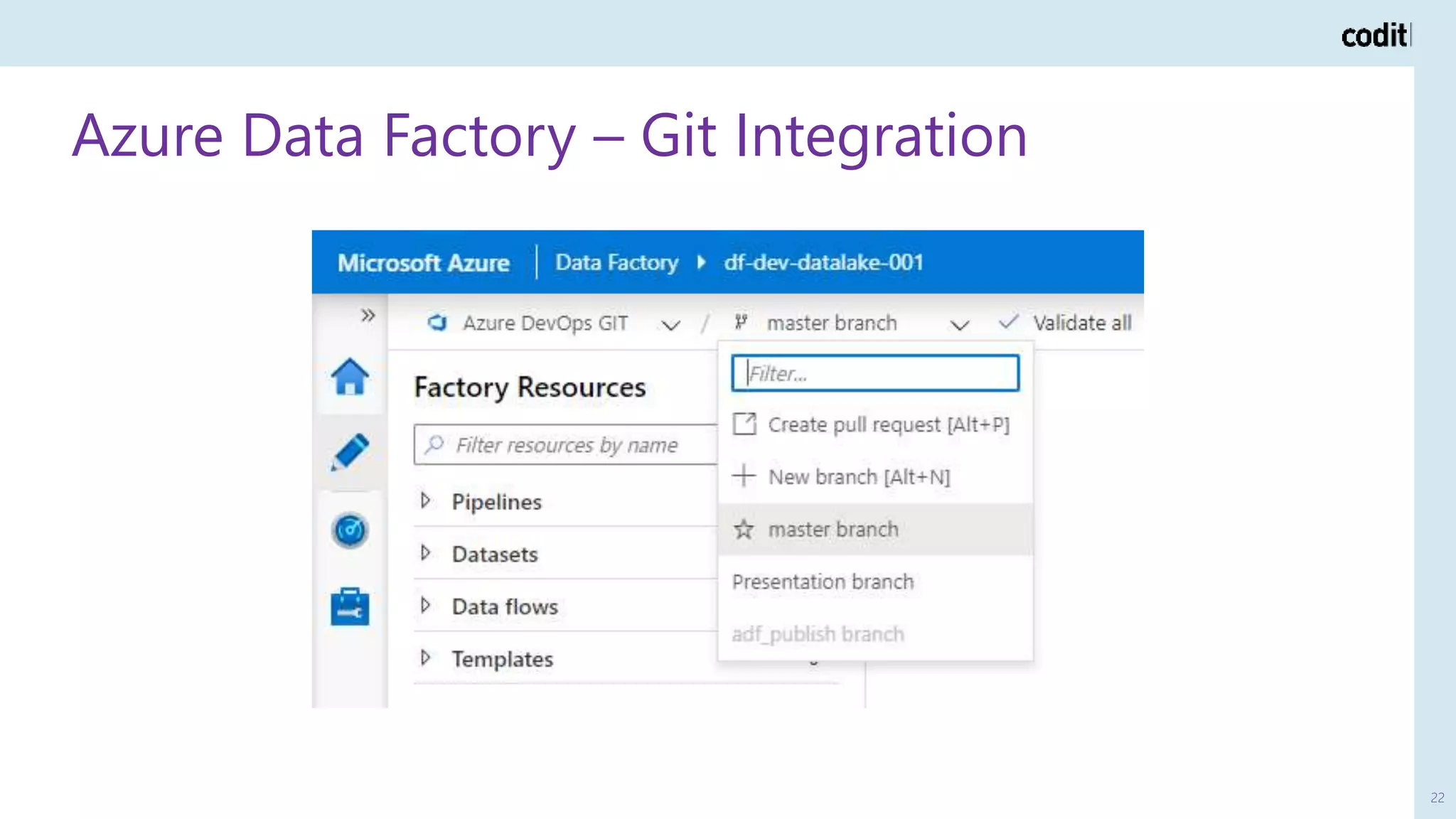Collapse the master branch dropdown chevron
The width and height of the screenshot is (1456, 819).
click(960, 325)
